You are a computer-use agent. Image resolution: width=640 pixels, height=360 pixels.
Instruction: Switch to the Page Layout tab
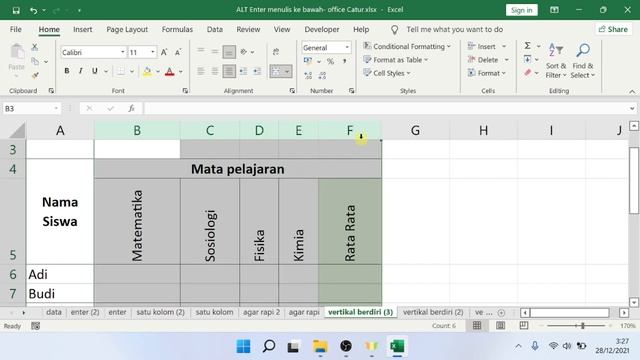click(x=127, y=29)
